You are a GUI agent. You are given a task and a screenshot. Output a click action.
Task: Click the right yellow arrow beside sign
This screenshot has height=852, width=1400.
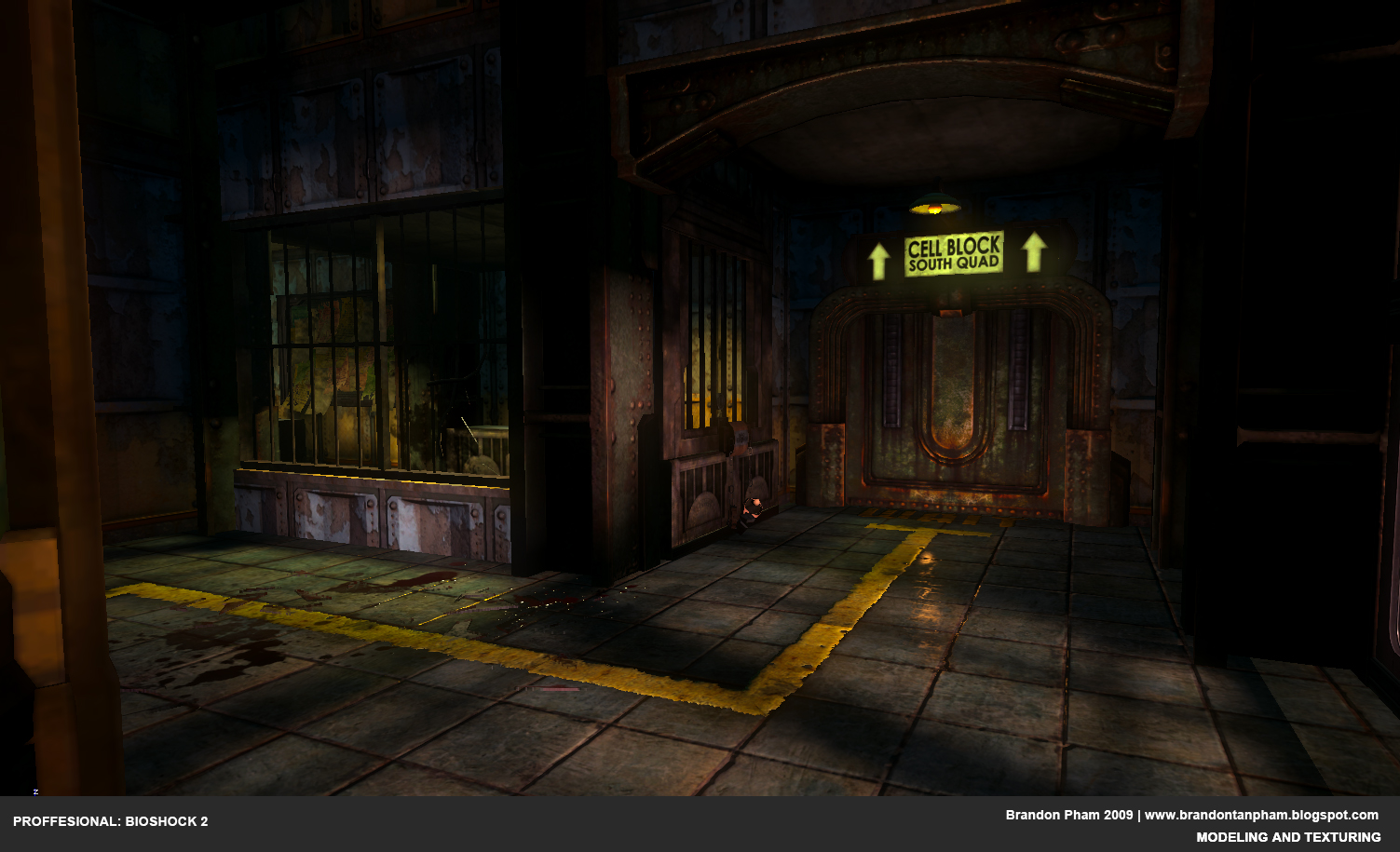(1034, 251)
